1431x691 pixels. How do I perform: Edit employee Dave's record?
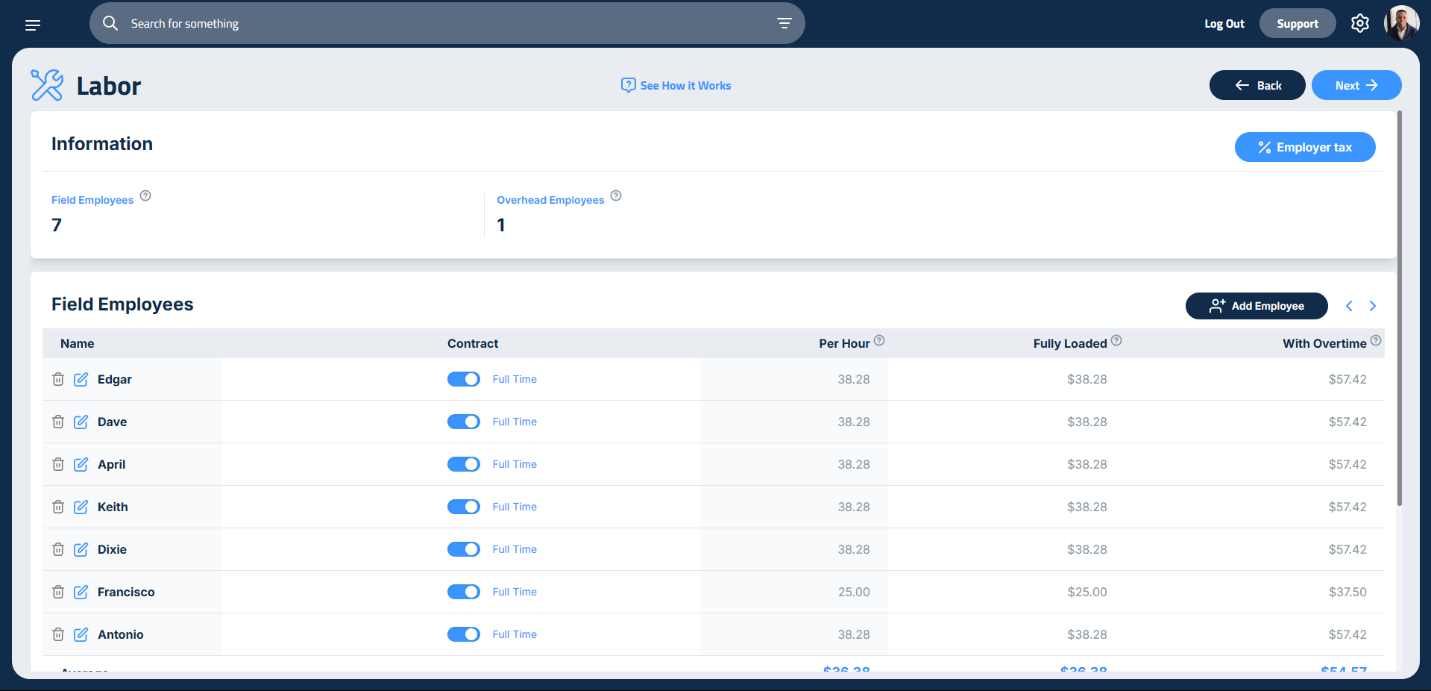pyautogui.click(x=81, y=422)
